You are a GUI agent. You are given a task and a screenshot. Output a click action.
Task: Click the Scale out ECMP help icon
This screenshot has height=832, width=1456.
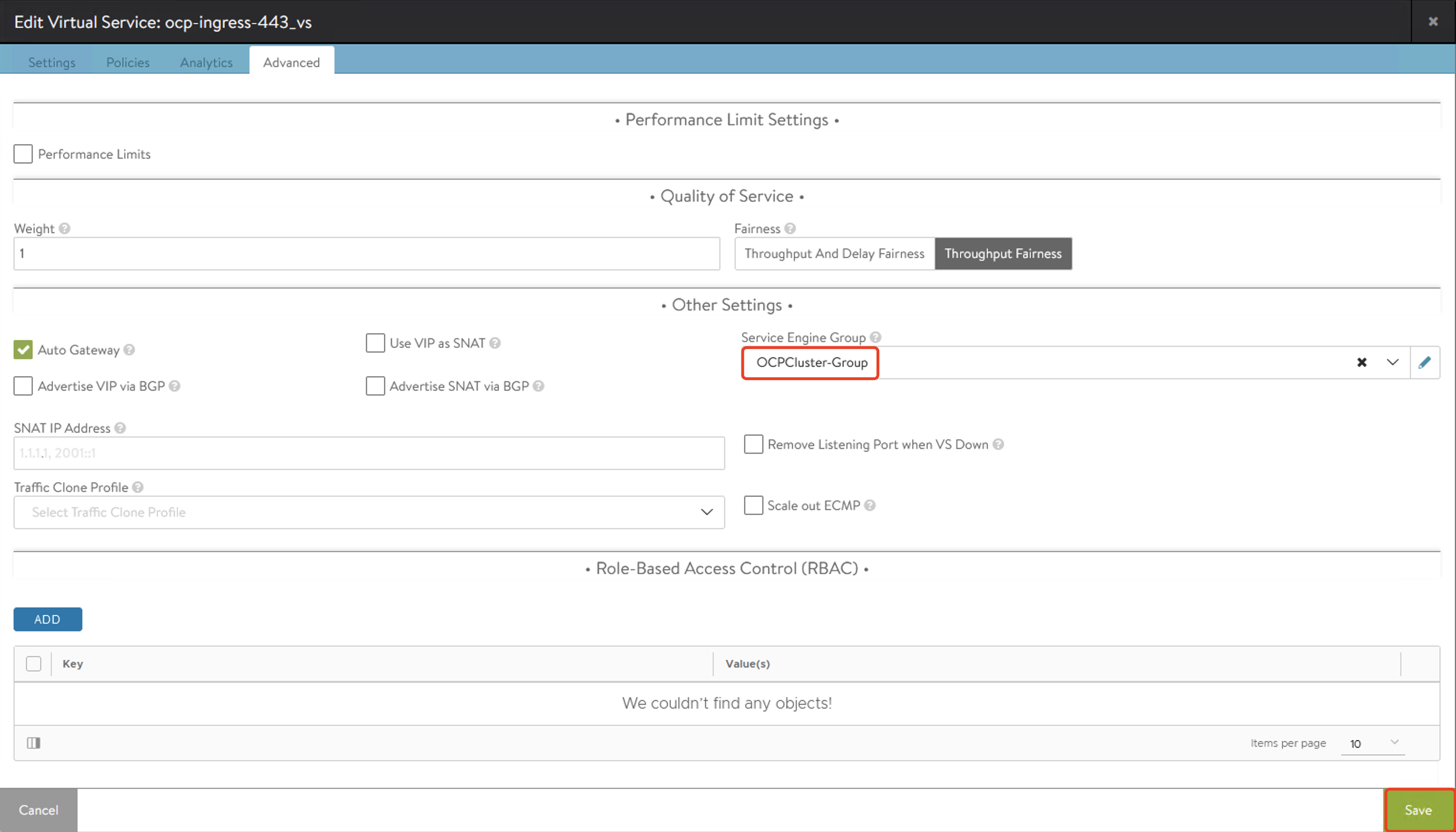pyautogui.click(x=870, y=506)
